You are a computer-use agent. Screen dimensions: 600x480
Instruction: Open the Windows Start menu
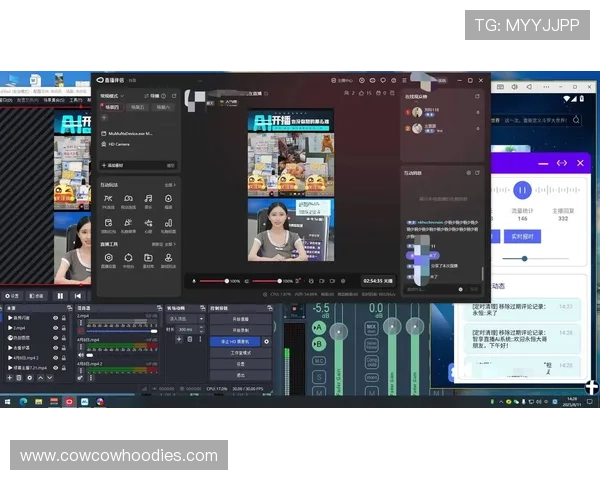point(7,402)
